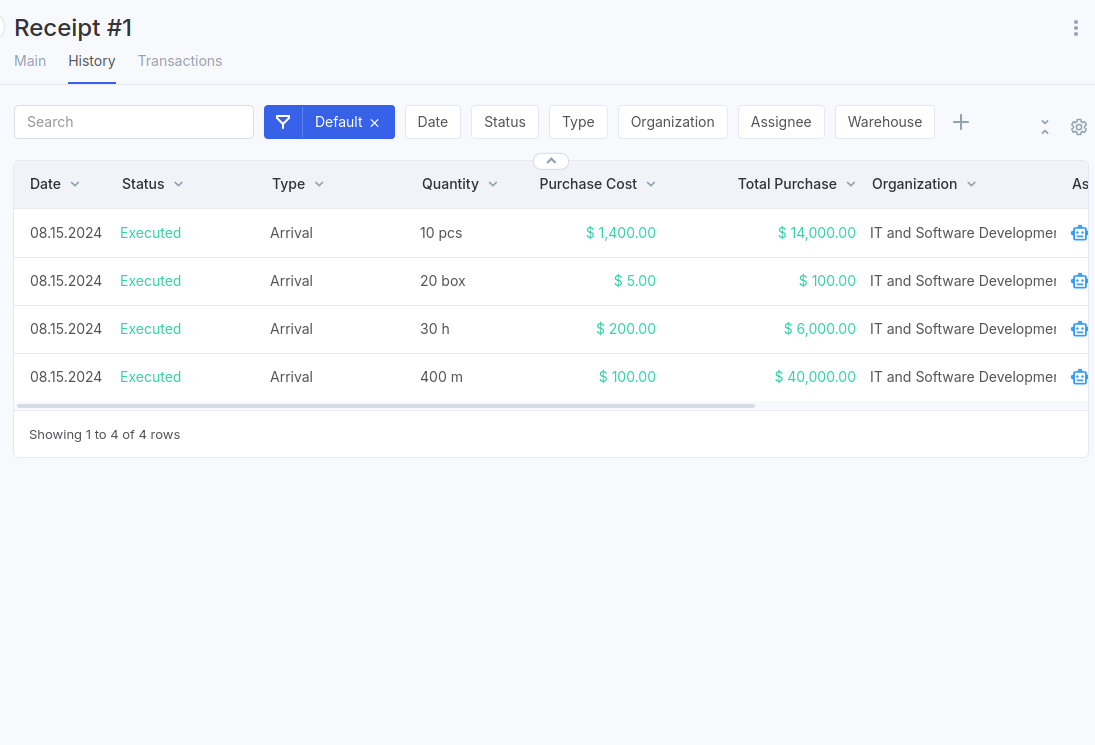Open the Date column sort dropdown
Viewport: 1095px width, 745px height.
pos(75,184)
